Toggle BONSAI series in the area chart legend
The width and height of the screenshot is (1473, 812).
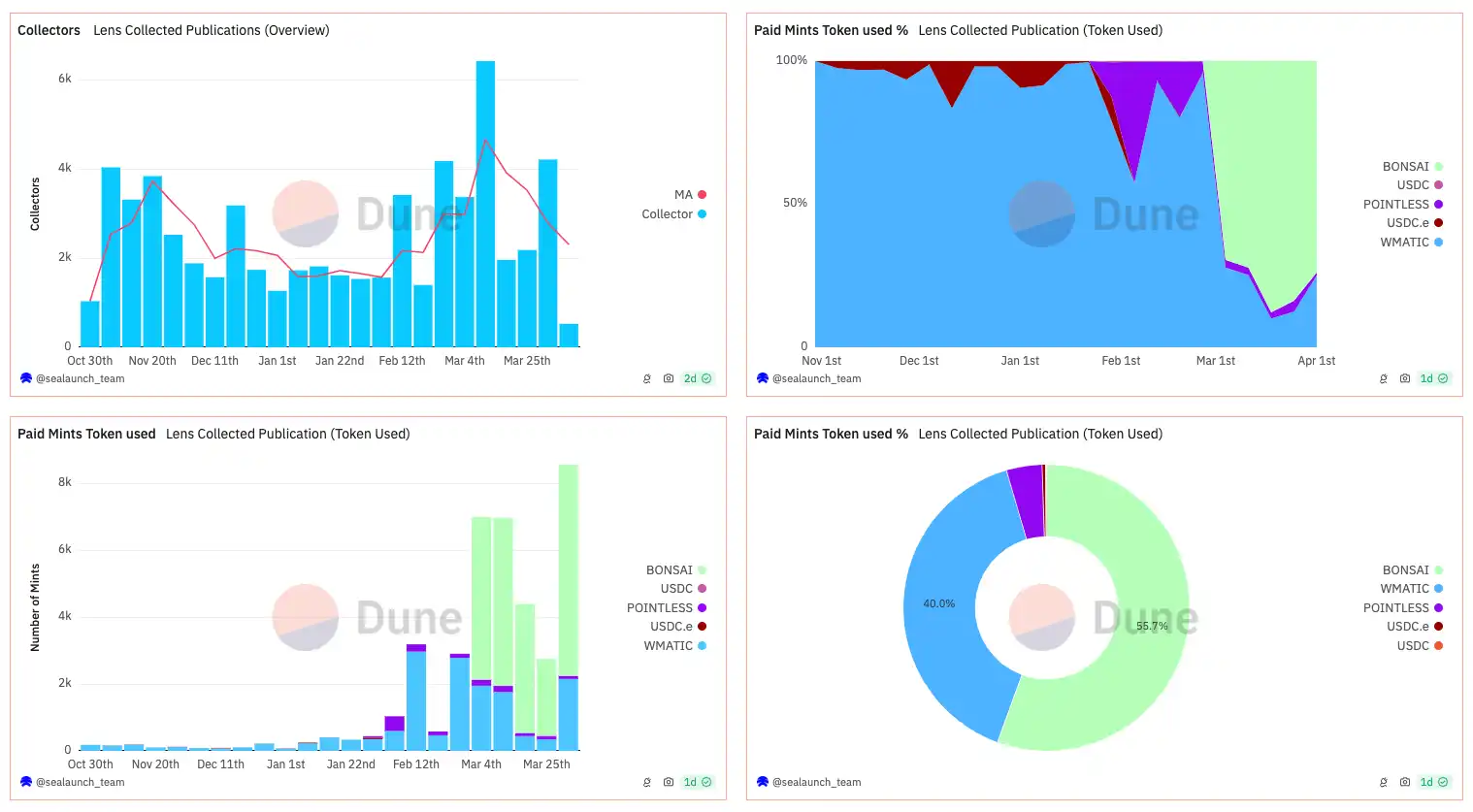pyautogui.click(x=1412, y=167)
